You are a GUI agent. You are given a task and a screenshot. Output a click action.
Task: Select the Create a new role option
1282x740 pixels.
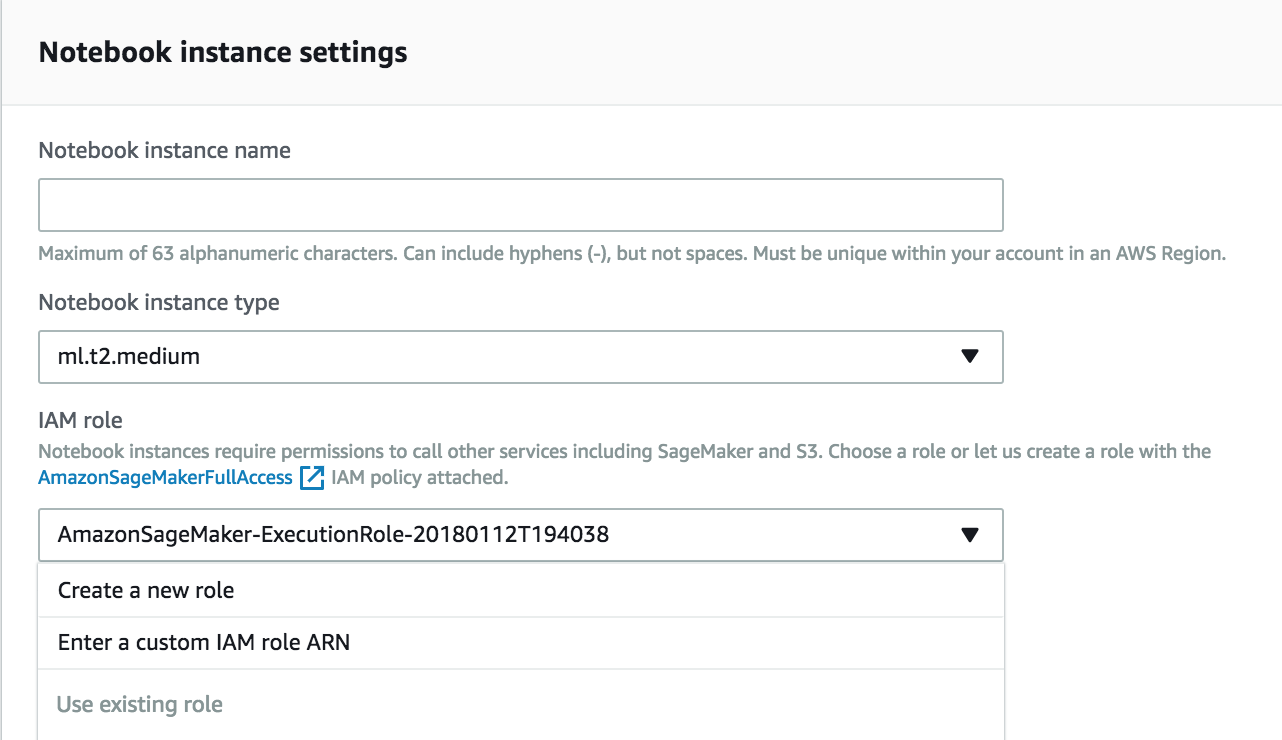click(x=520, y=590)
